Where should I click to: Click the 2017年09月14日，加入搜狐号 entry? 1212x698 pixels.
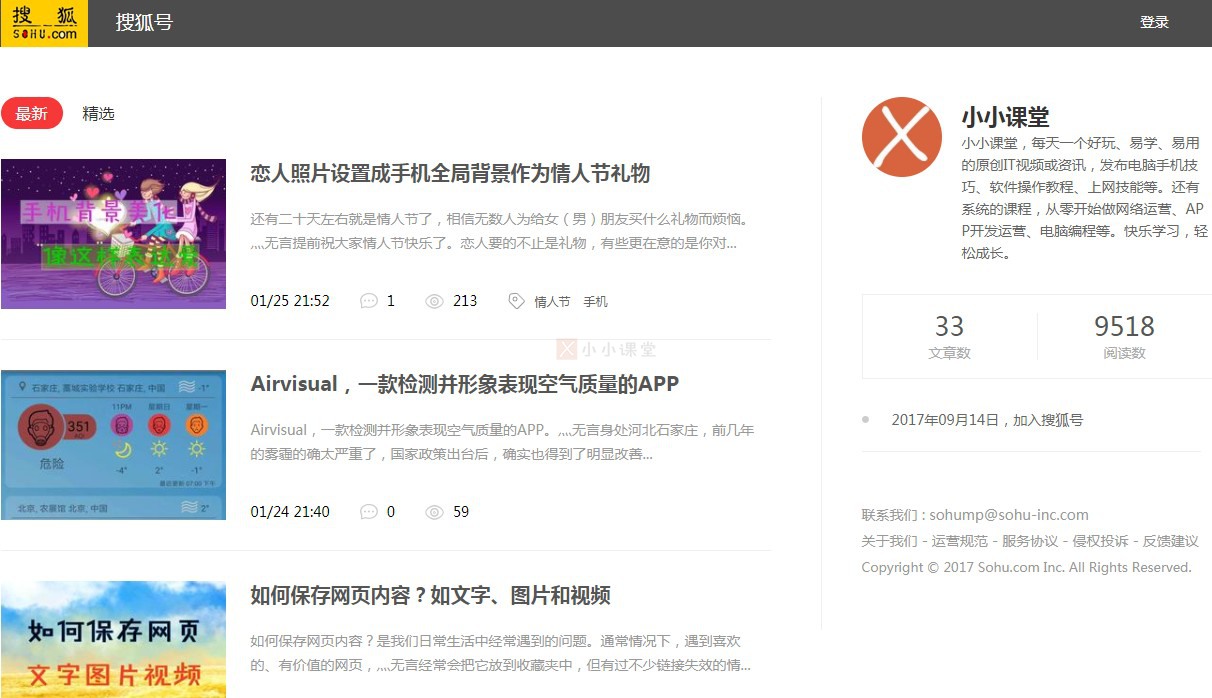pos(987,420)
